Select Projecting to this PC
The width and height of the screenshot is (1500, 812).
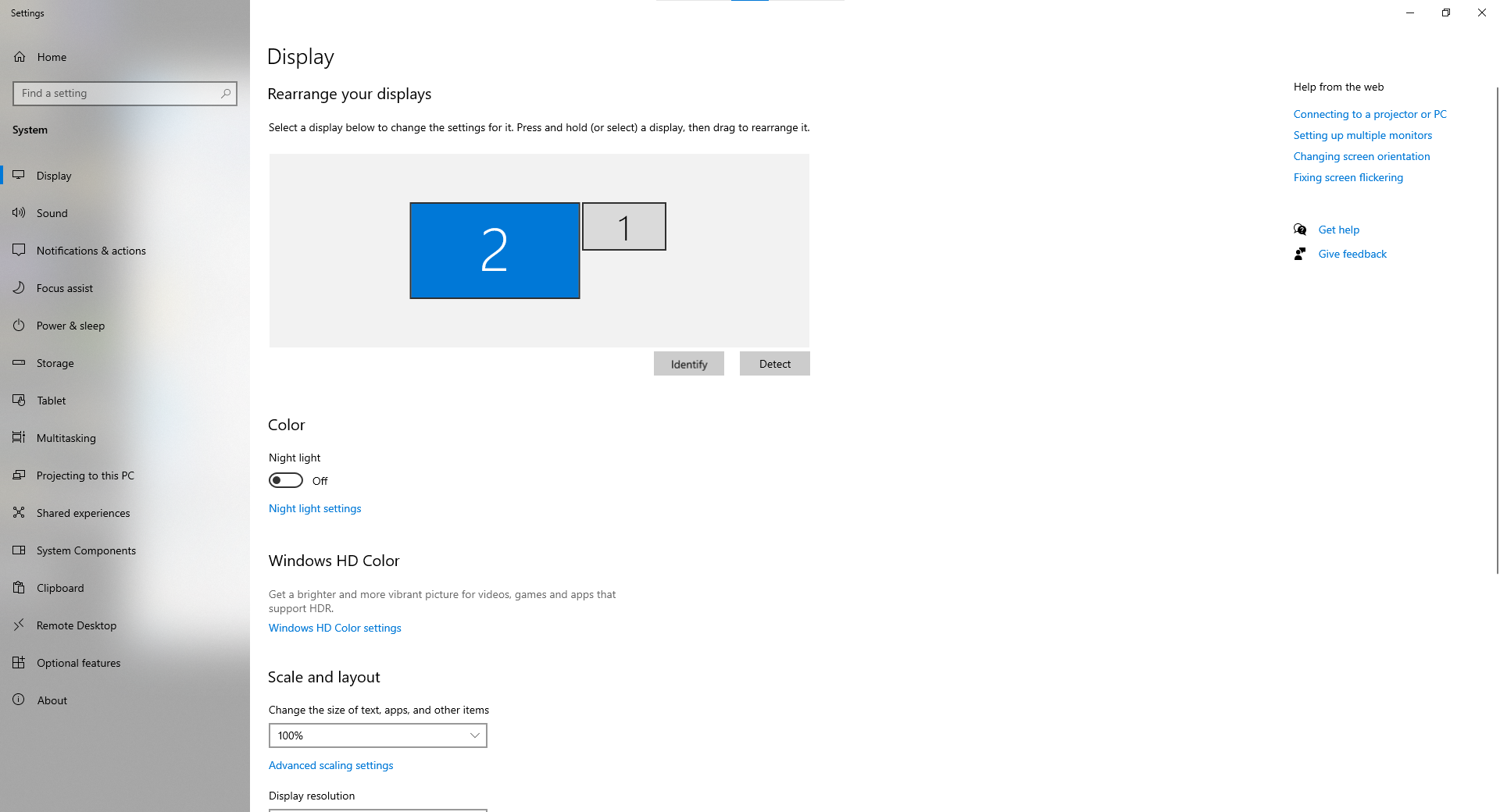(x=85, y=475)
